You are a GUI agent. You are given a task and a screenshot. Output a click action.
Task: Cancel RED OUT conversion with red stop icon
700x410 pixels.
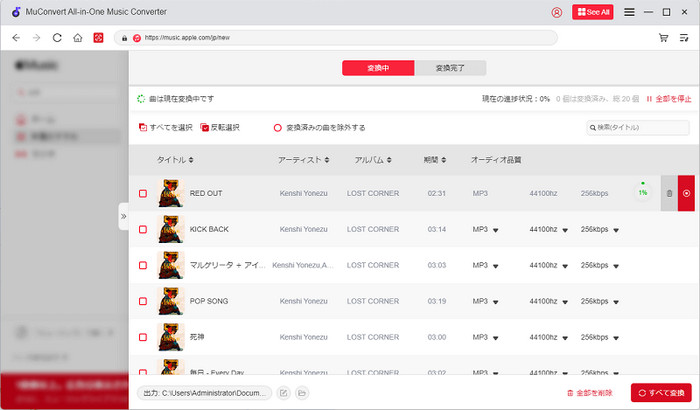(x=686, y=193)
